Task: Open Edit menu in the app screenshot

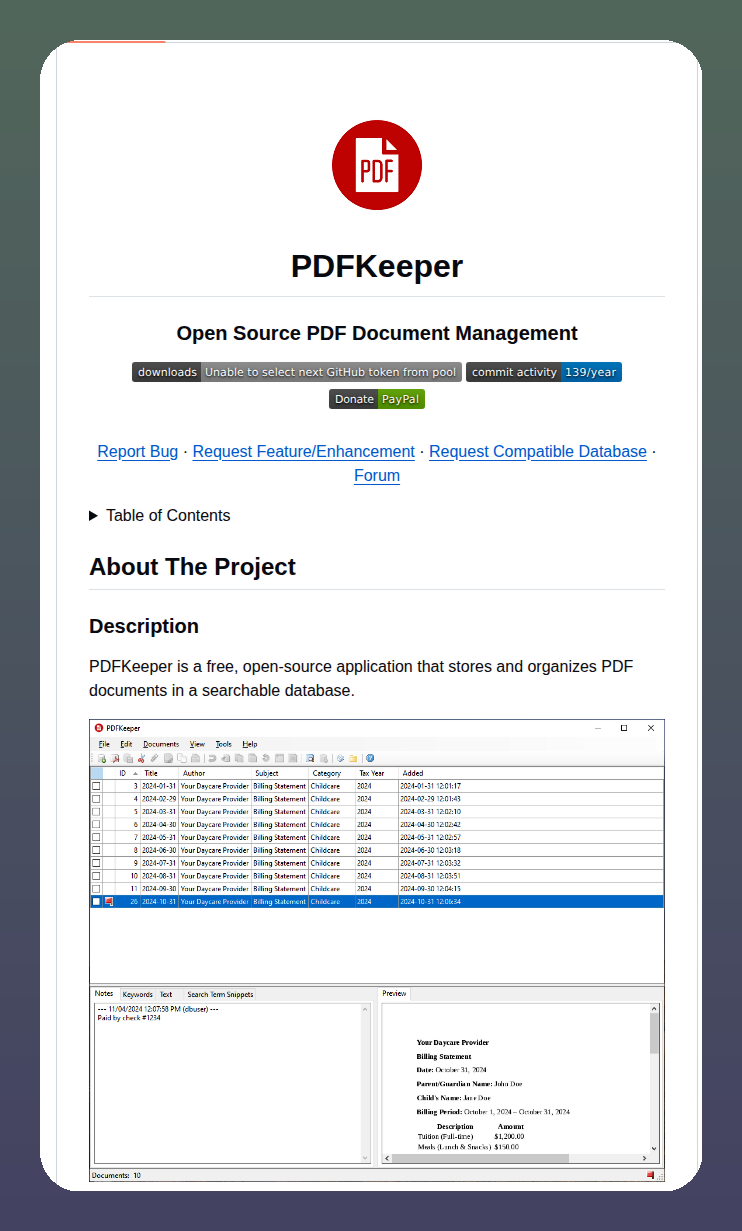Action: pyautogui.click(x=127, y=744)
